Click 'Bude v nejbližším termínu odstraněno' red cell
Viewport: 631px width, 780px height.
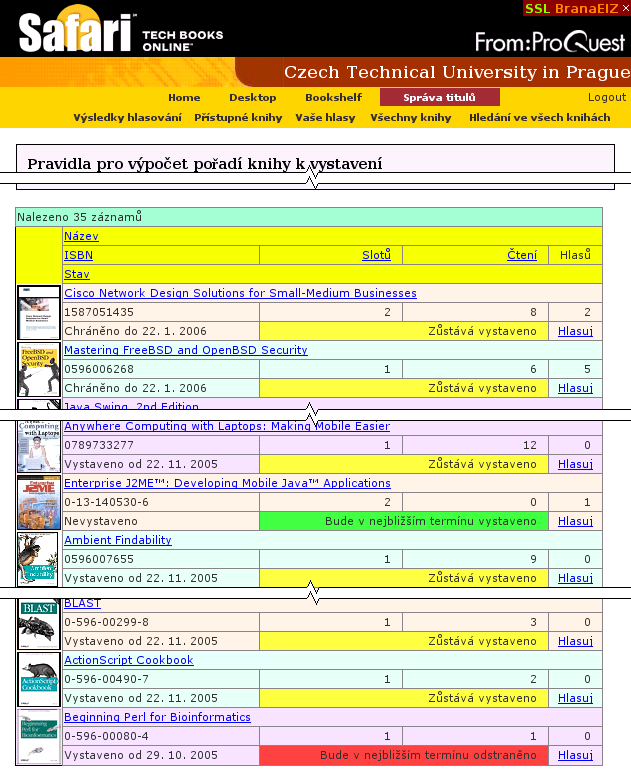click(x=404, y=755)
